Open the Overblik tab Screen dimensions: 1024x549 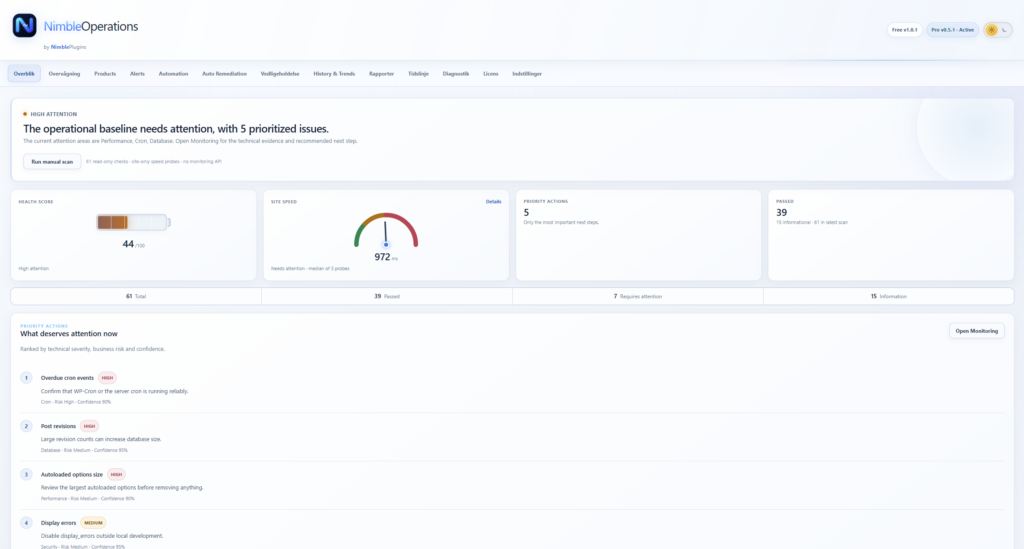pos(24,74)
